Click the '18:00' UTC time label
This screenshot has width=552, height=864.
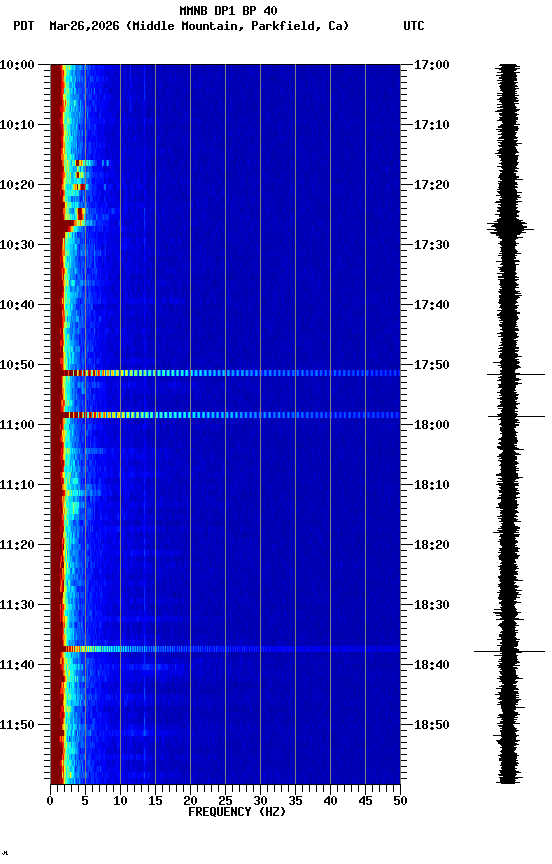click(x=432, y=425)
